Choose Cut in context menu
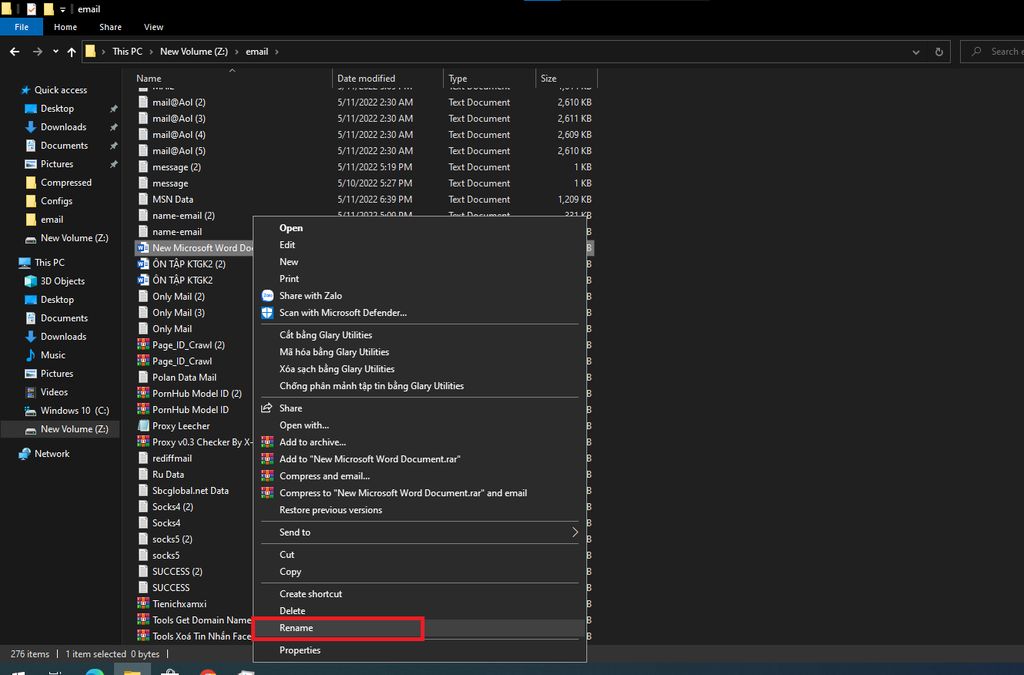Viewport: 1024px width, 675px height. tap(287, 554)
